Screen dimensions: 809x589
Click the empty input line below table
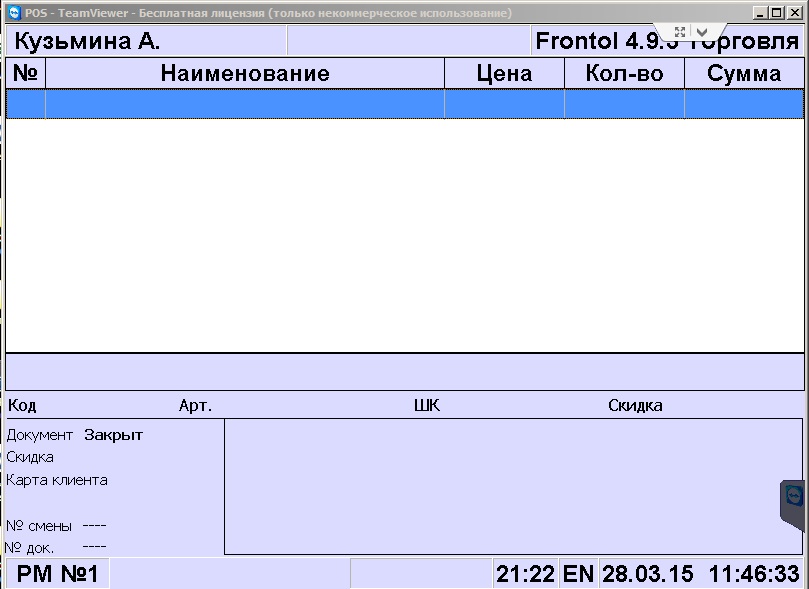coord(404,371)
